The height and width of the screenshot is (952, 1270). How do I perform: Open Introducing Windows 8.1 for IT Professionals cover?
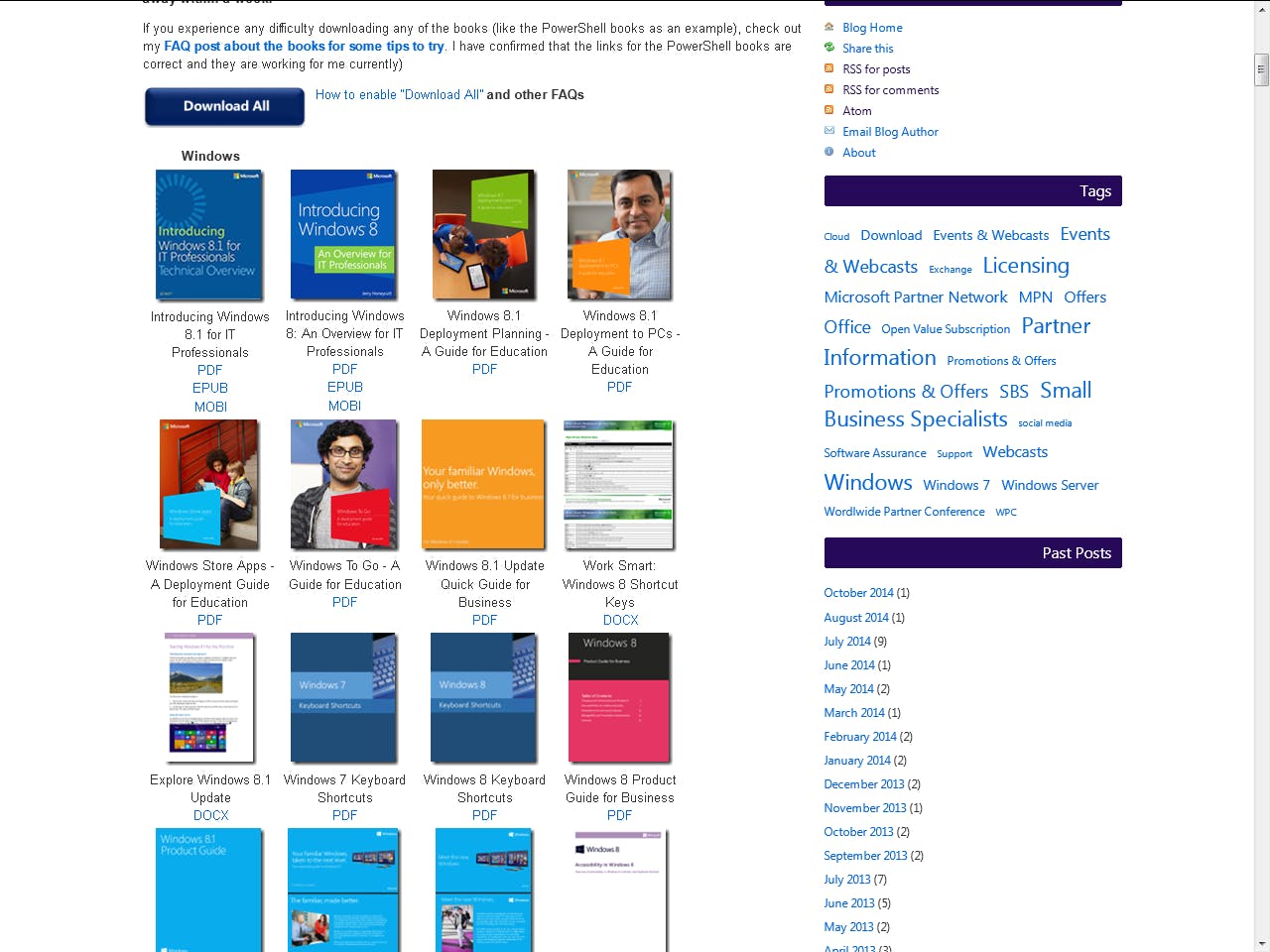tap(209, 235)
